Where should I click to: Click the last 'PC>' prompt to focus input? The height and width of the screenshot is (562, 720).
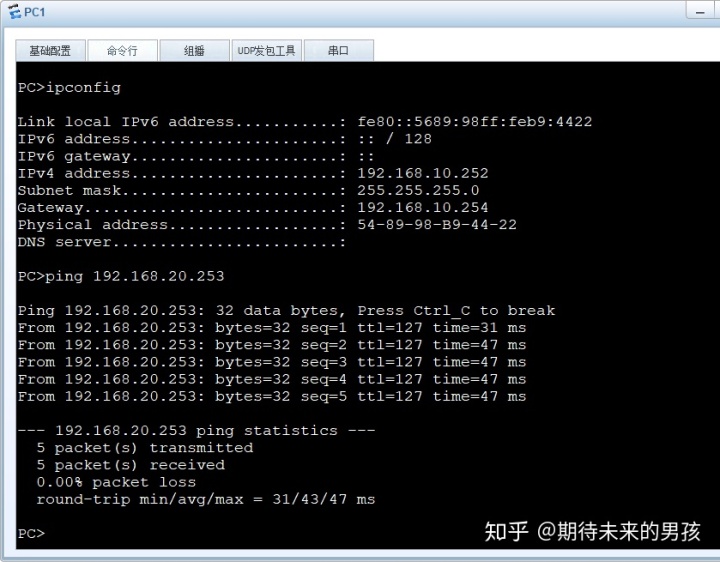point(31,534)
